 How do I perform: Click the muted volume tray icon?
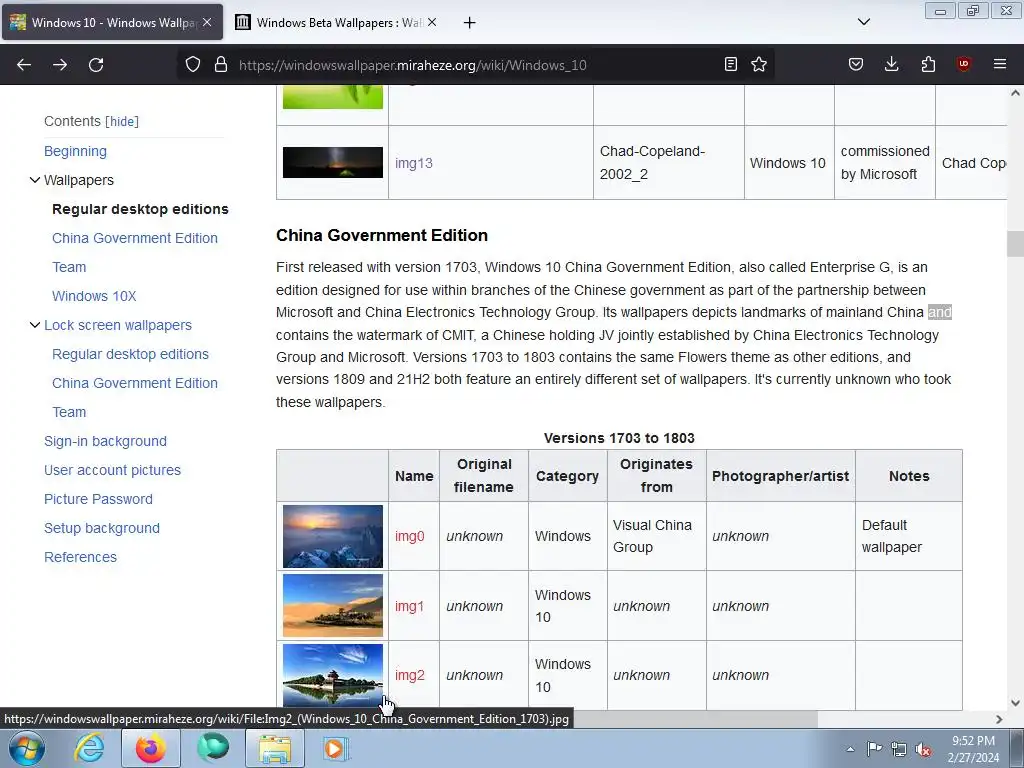[923, 749]
